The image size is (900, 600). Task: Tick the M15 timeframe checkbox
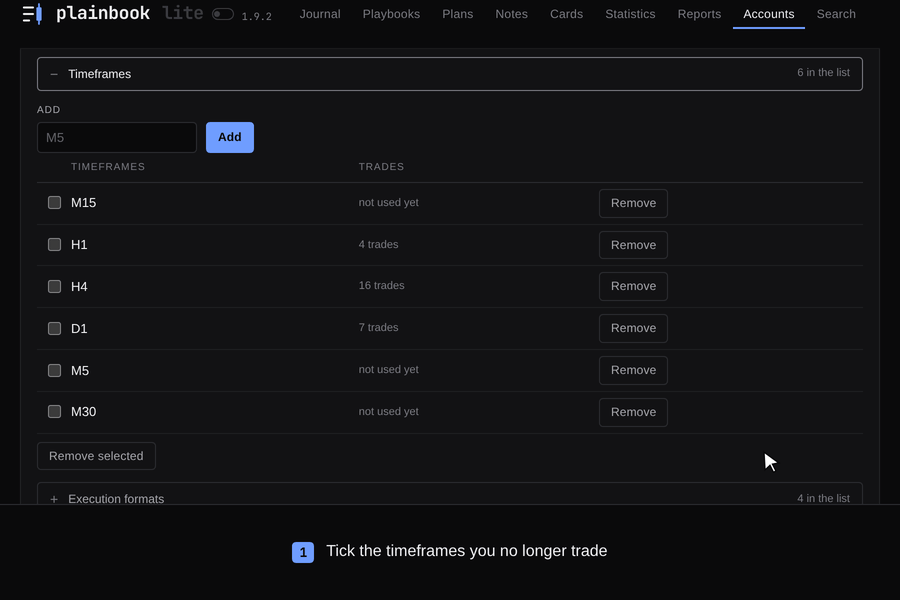(x=55, y=203)
